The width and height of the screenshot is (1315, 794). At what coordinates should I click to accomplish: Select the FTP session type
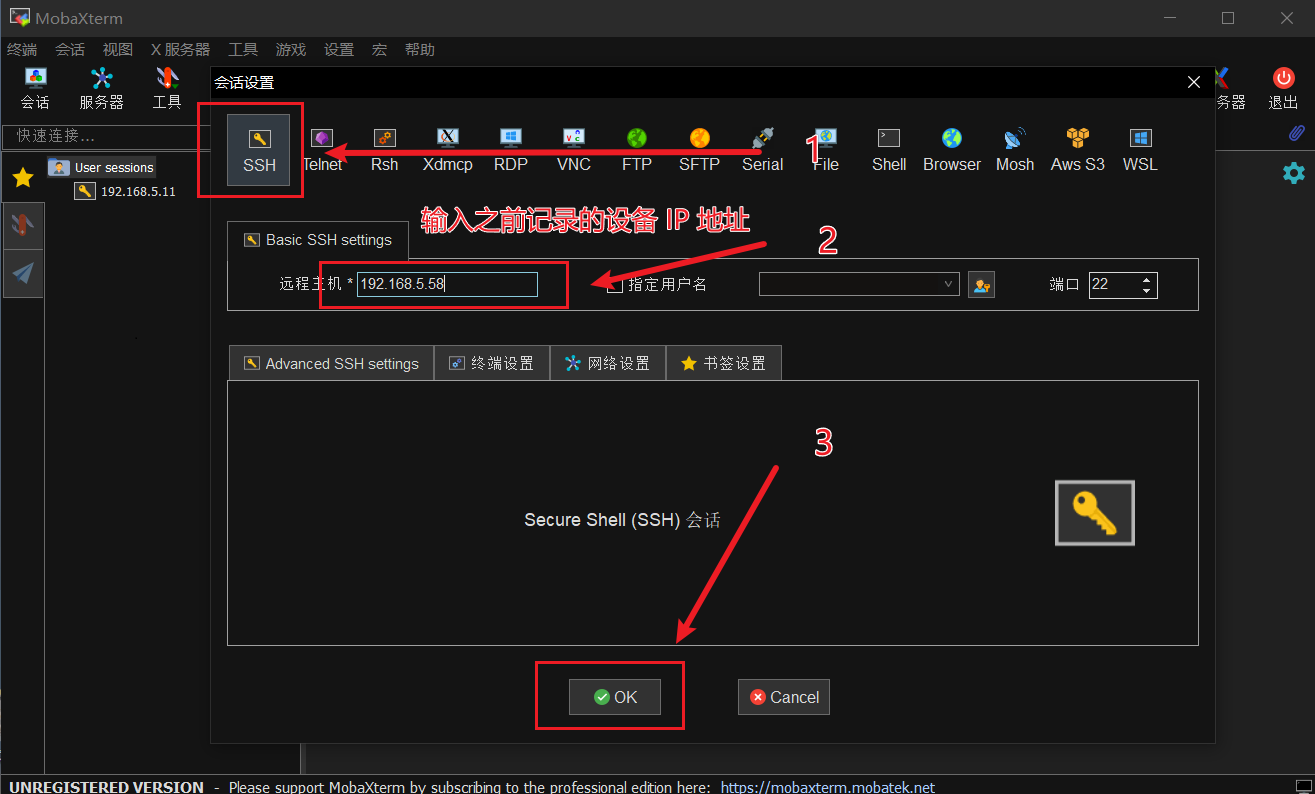coord(636,150)
